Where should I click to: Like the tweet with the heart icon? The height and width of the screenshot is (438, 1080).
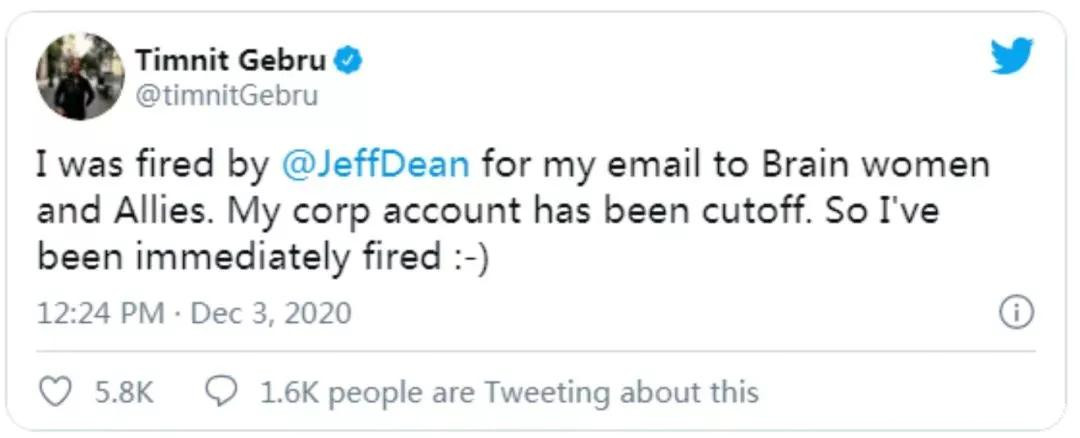click(x=60, y=392)
